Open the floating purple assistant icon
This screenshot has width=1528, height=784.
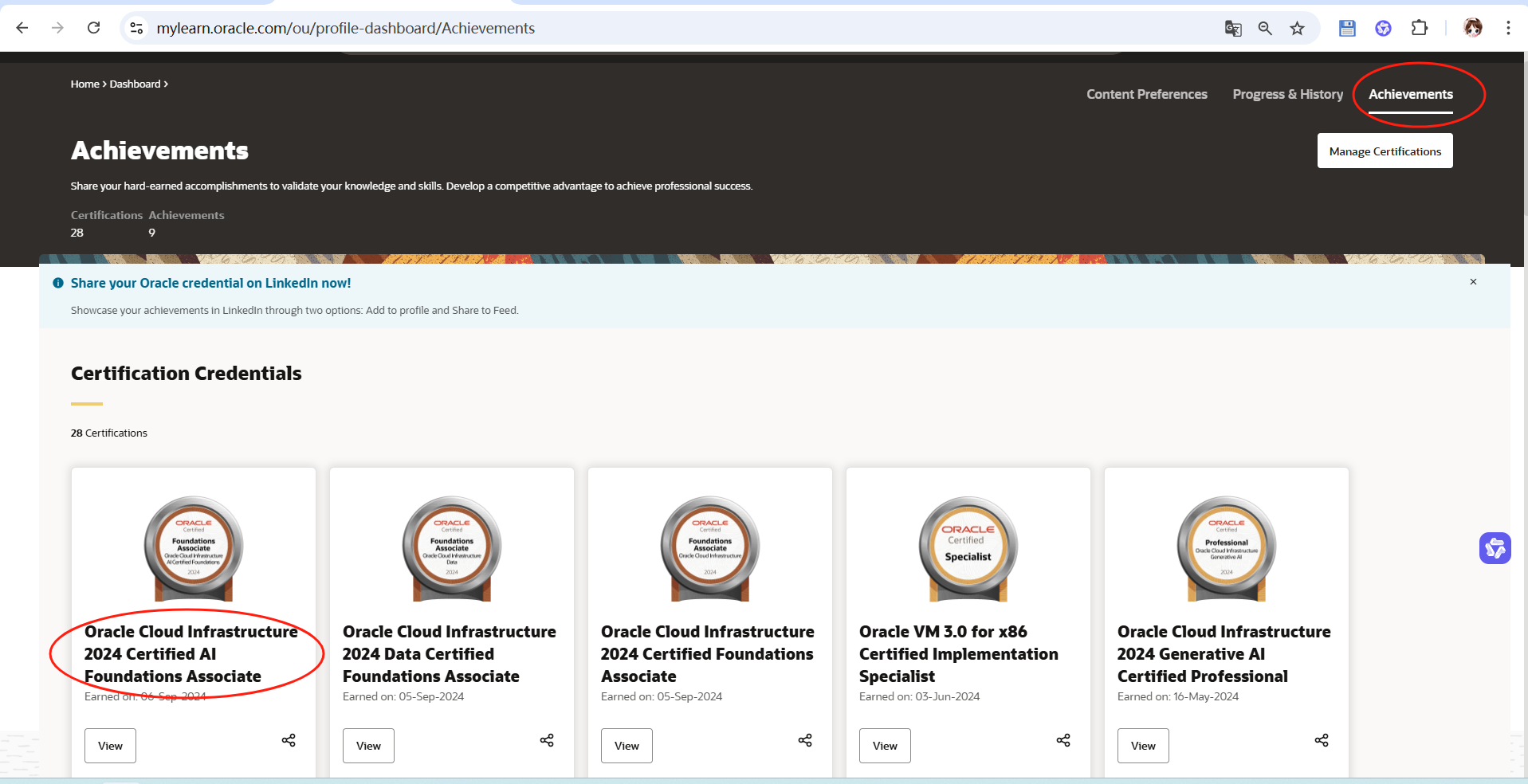point(1495,548)
